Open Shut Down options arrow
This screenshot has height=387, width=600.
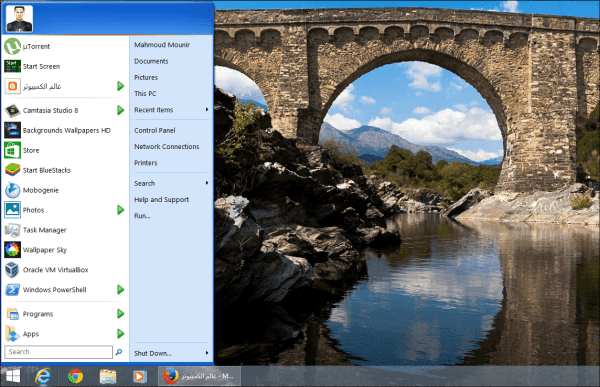pyautogui.click(x=207, y=353)
